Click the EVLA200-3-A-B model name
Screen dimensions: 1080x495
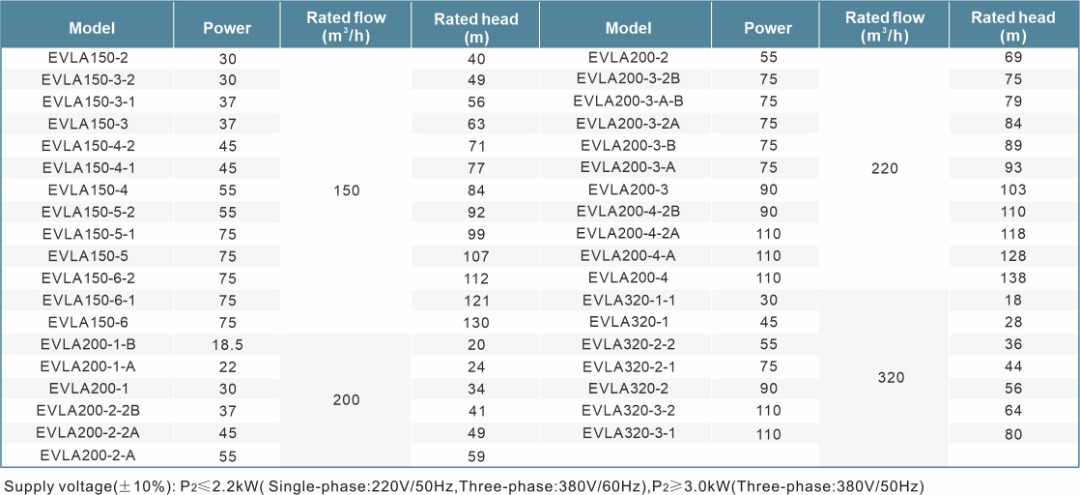pyautogui.click(x=628, y=102)
